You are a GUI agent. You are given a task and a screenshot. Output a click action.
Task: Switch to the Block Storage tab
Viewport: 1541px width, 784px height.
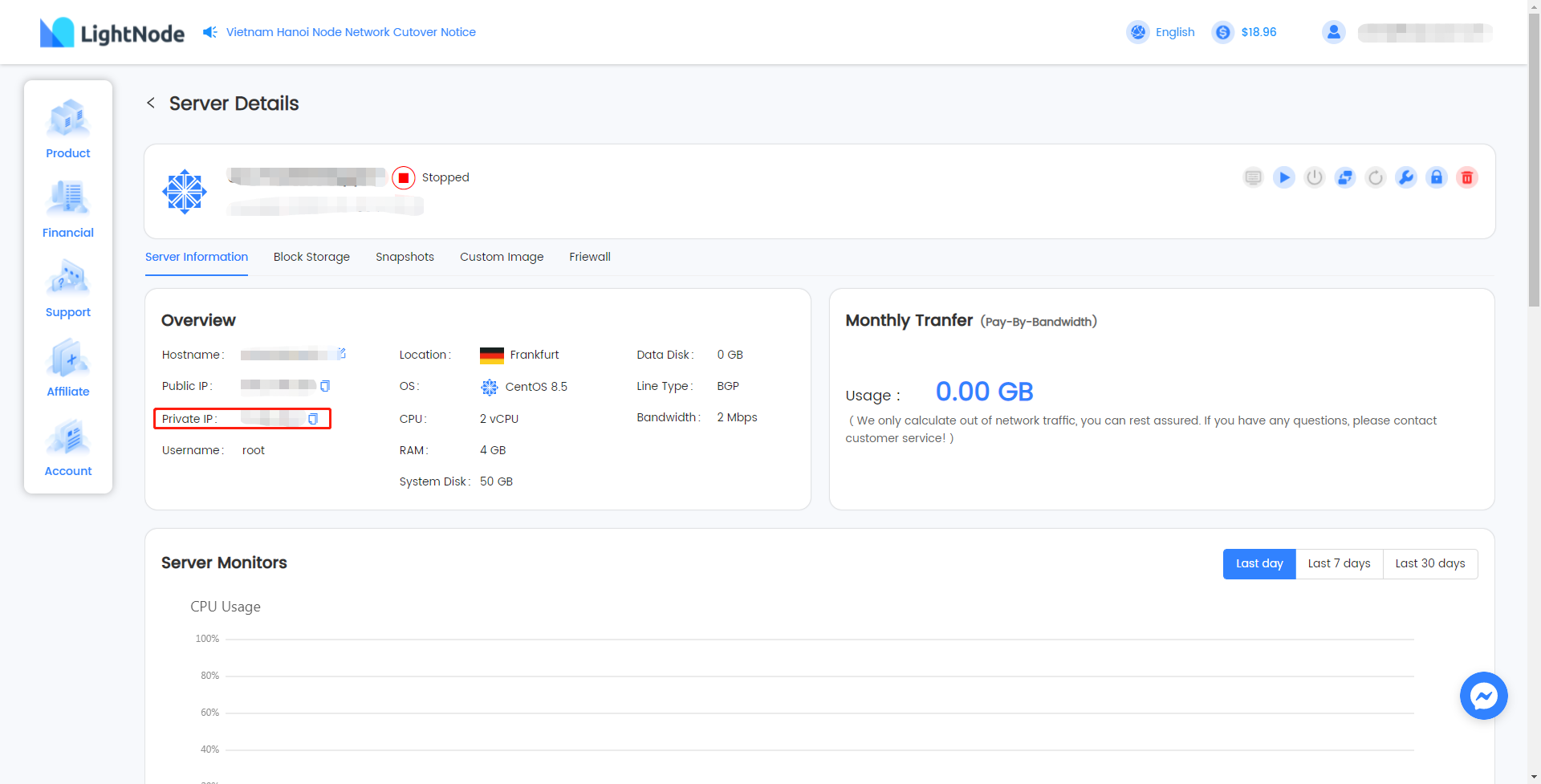pyautogui.click(x=311, y=257)
